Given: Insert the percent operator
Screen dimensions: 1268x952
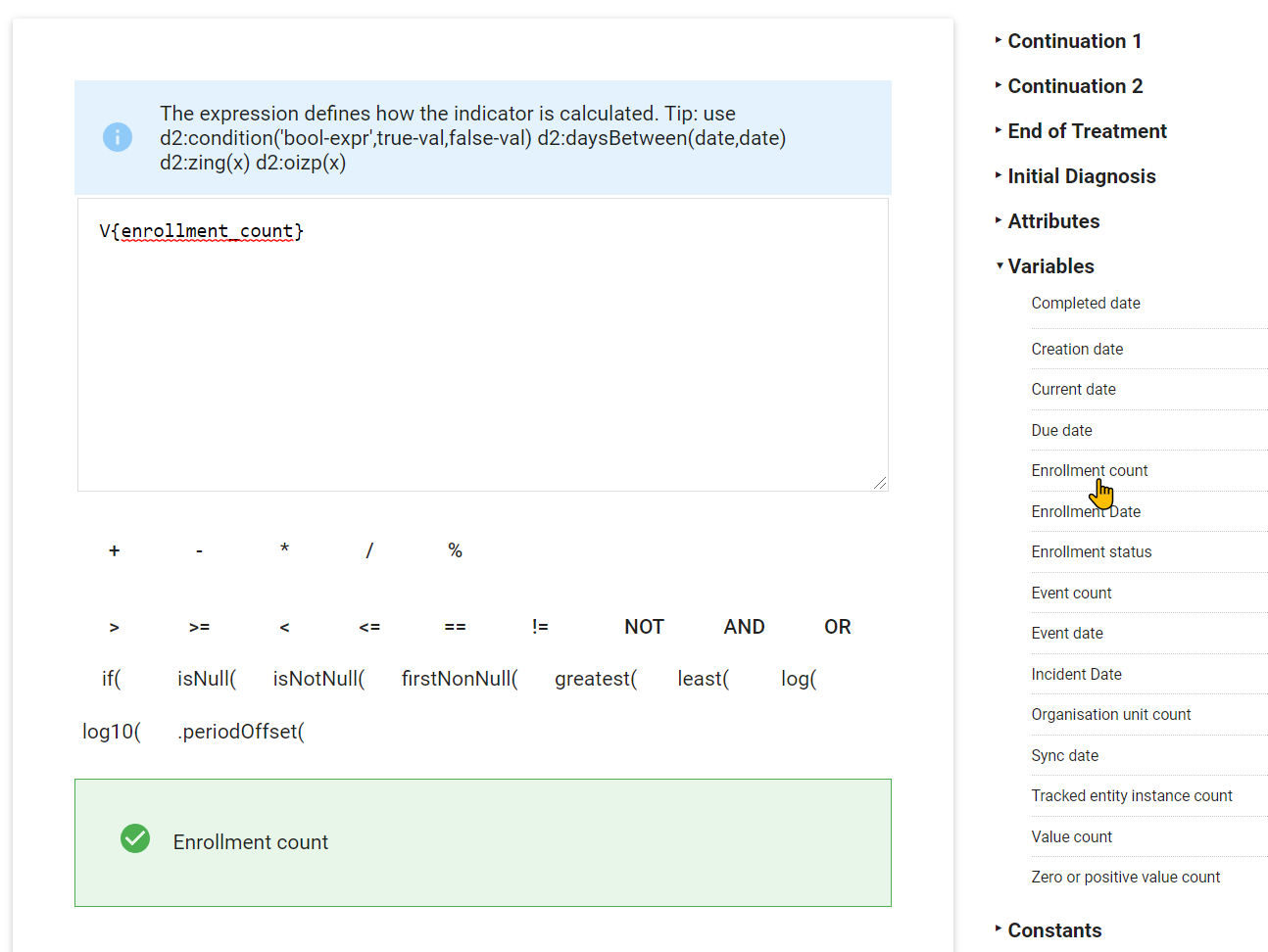Looking at the screenshot, I should point(455,550).
